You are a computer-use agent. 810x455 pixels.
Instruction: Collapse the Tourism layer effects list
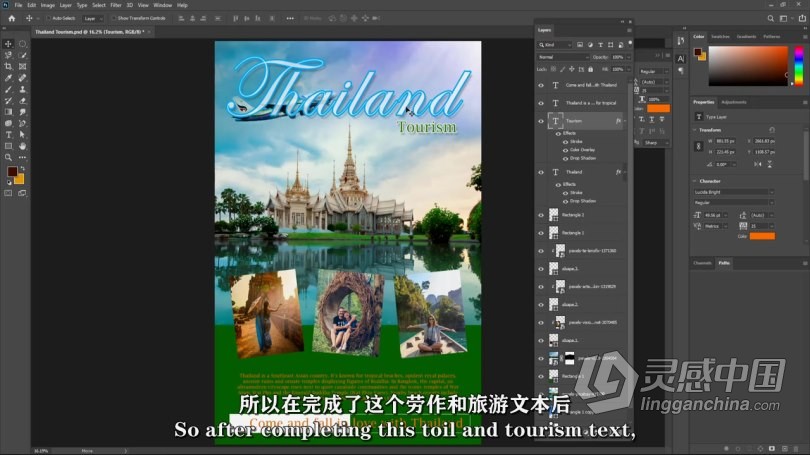click(x=625, y=121)
